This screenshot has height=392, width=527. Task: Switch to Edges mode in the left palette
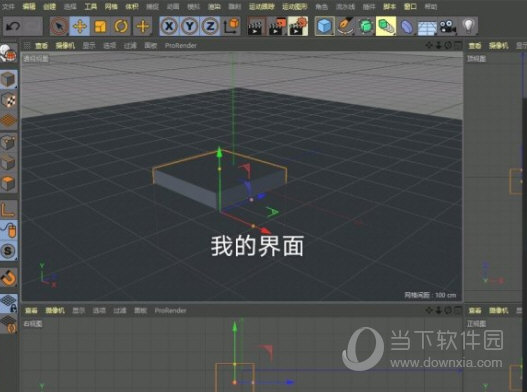coord(8,163)
